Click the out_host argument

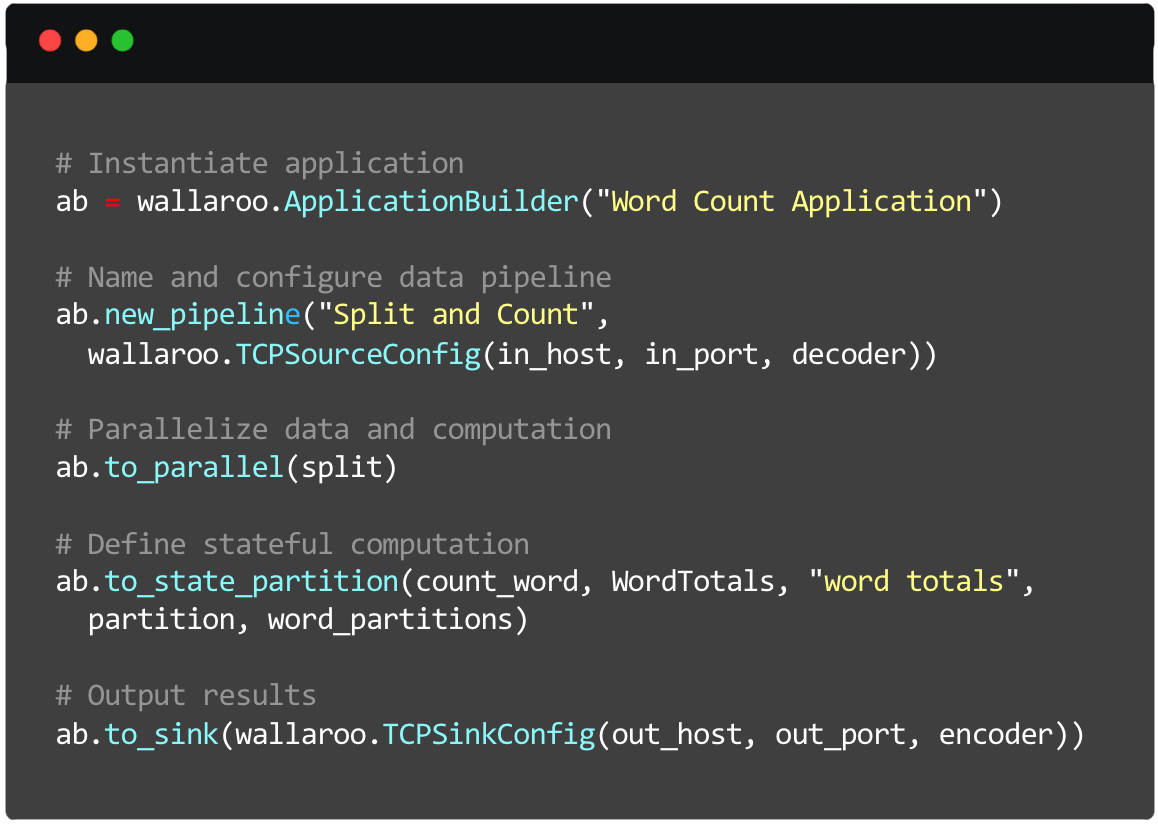click(676, 735)
